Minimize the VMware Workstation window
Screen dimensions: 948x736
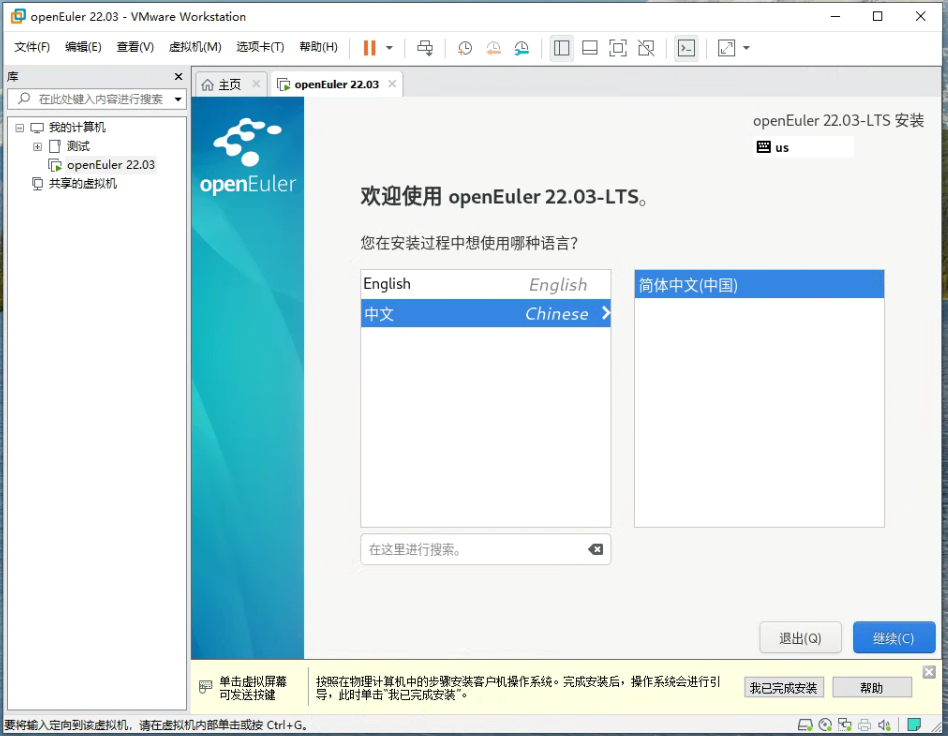[836, 16]
